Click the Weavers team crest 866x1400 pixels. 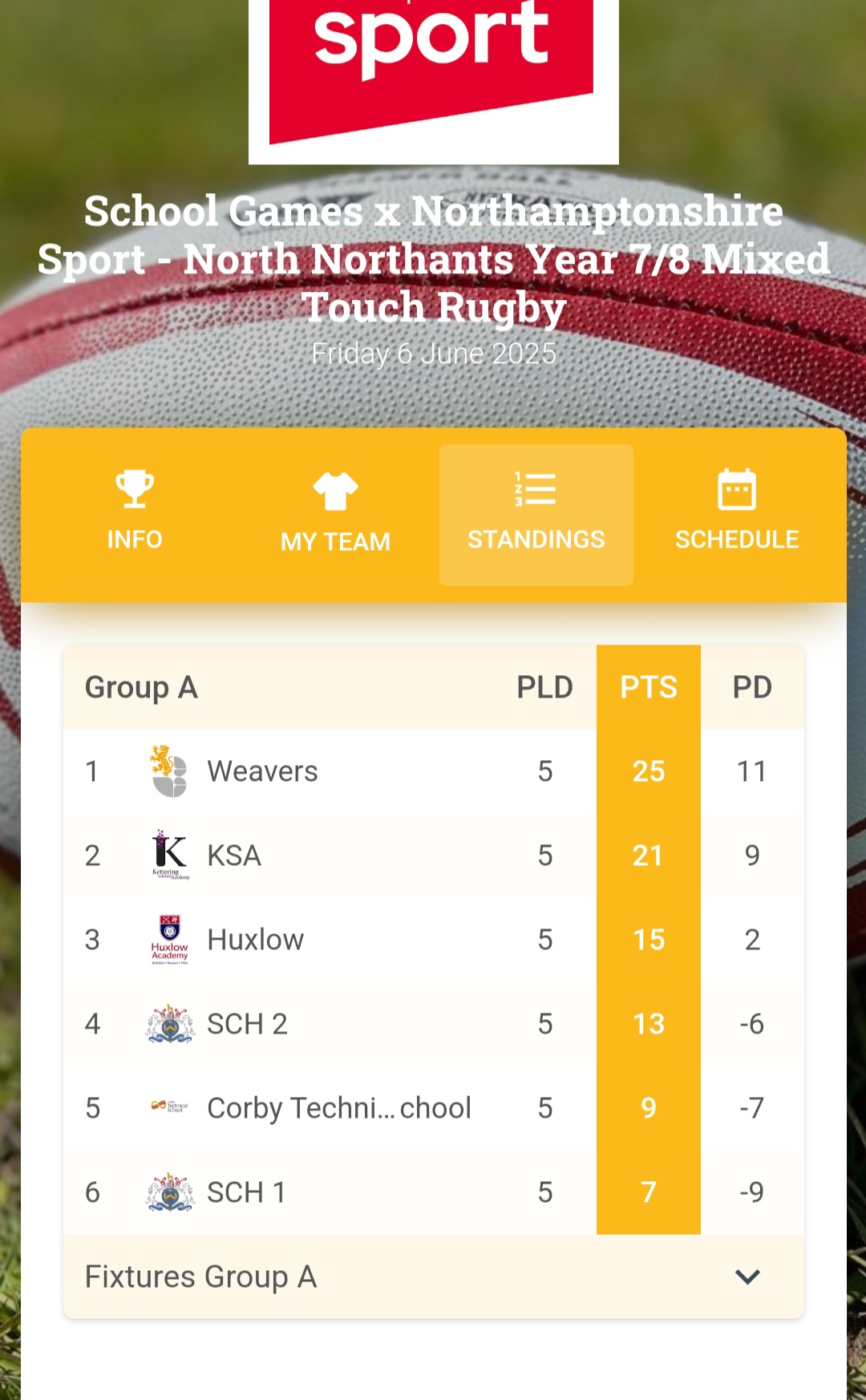169,771
